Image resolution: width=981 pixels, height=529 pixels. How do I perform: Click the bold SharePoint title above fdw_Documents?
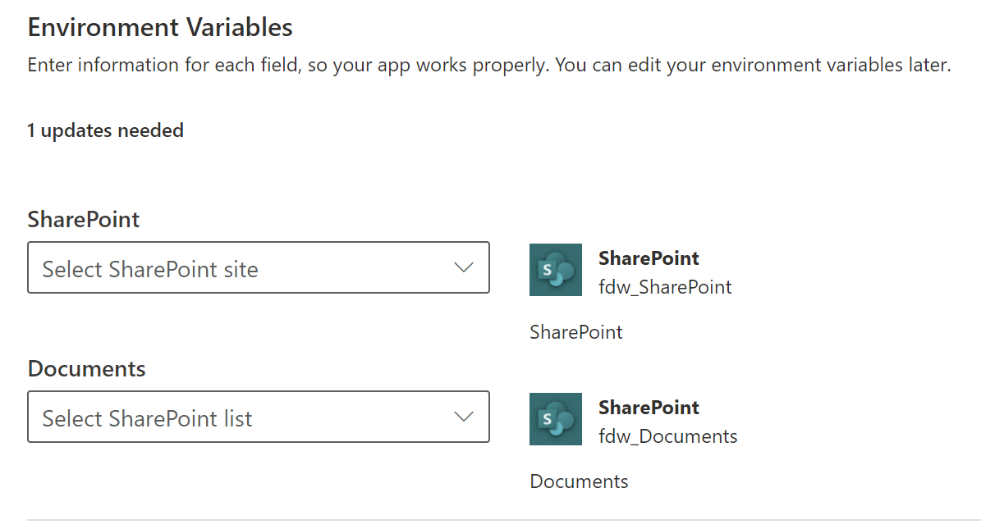[x=648, y=407]
